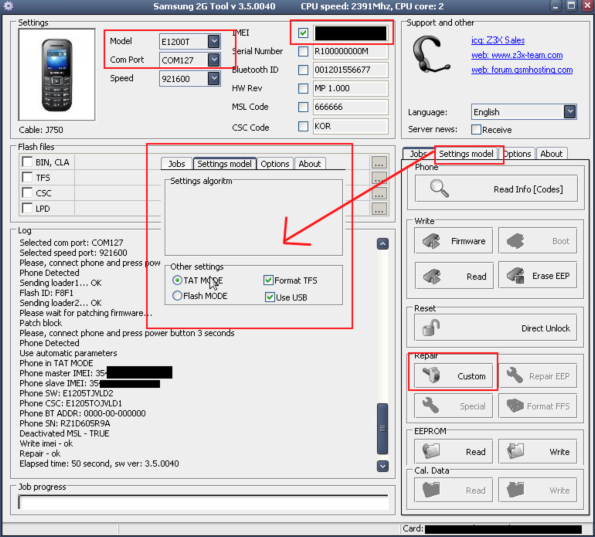Enable the Serial Number checkbox
The width and height of the screenshot is (595, 537).
pos(303,51)
